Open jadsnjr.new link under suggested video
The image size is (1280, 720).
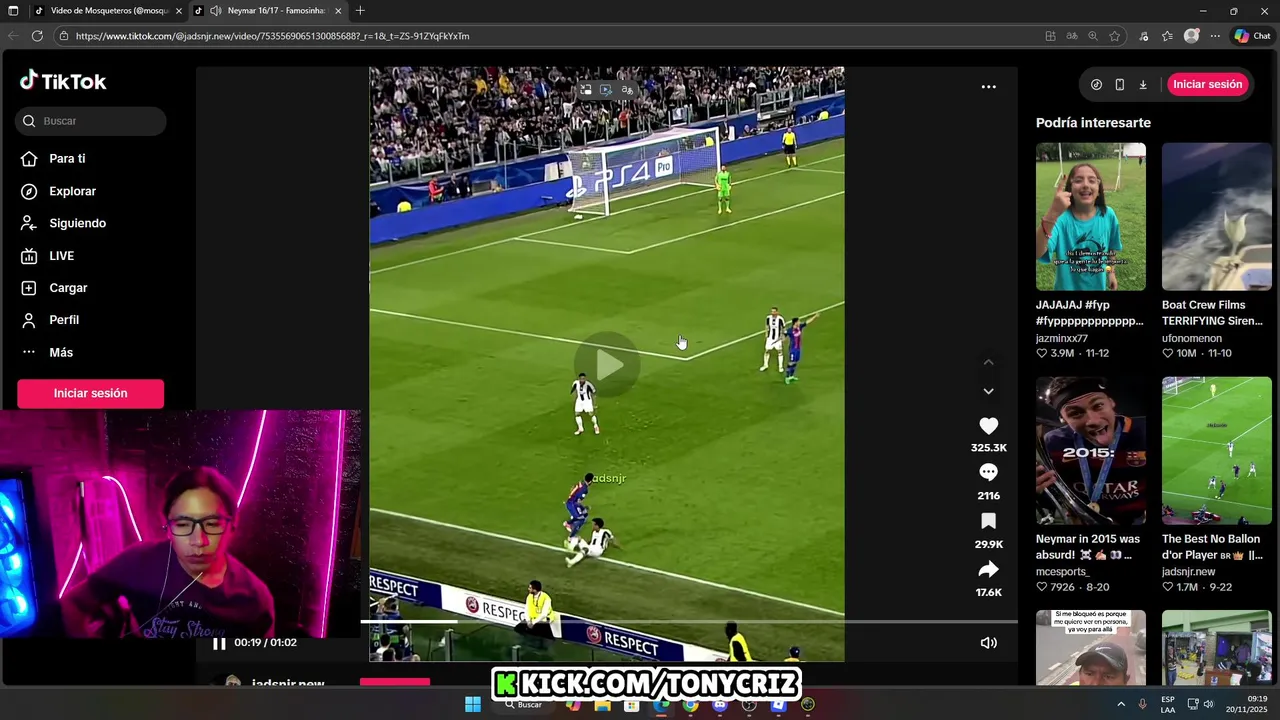click(x=1189, y=572)
